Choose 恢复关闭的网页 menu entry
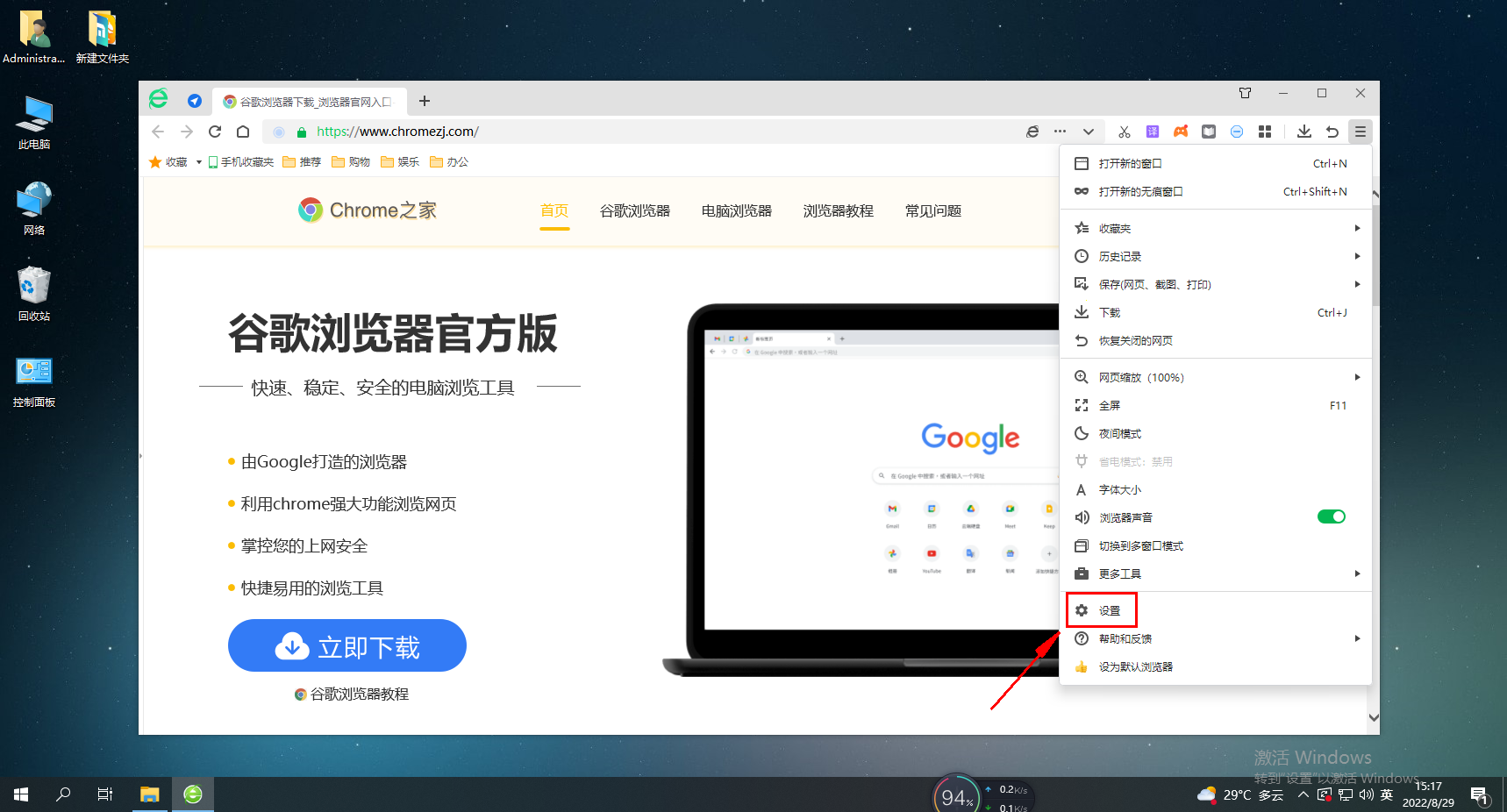Viewport: 1507px width, 812px height. click(1216, 341)
